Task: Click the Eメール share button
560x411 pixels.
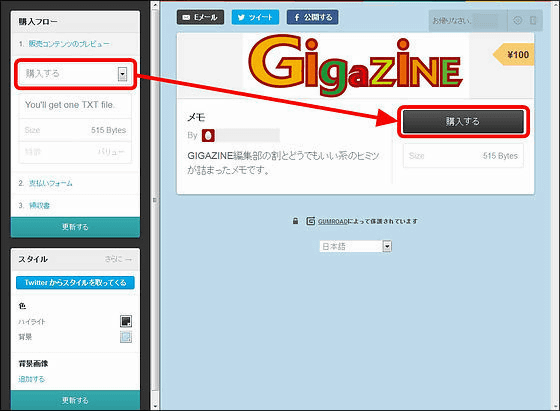Action: point(200,17)
